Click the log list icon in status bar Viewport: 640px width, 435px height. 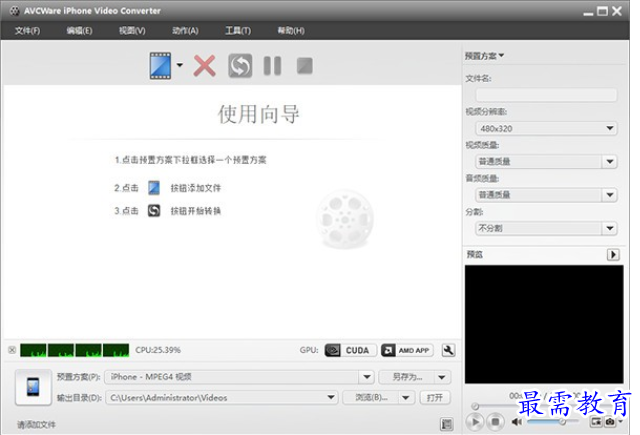[447, 424]
